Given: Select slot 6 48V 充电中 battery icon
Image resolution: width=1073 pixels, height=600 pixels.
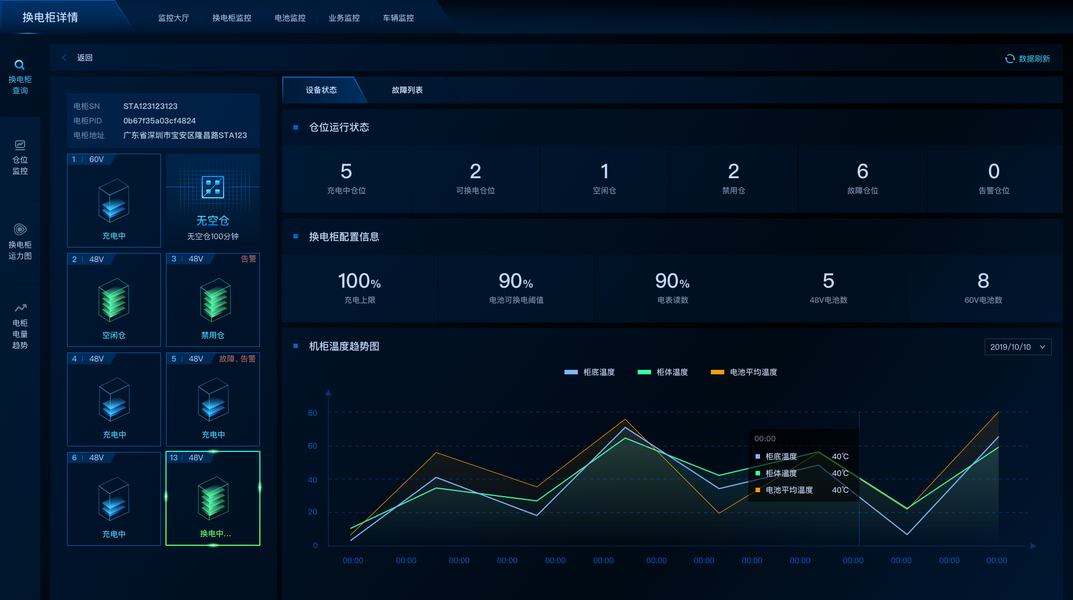Looking at the screenshot, I should [x=114, y=499].
